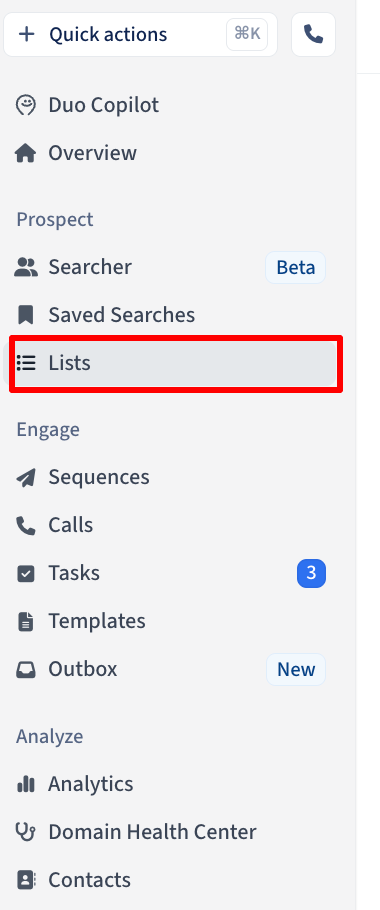The image size is (380, 910).
Task: Open Outbox using the tray icon
Action: [x=26, y=670]
